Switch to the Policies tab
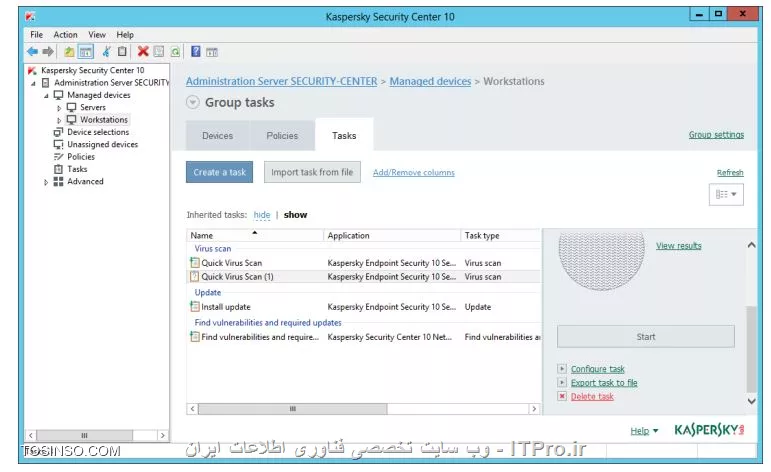 (282, 135)
